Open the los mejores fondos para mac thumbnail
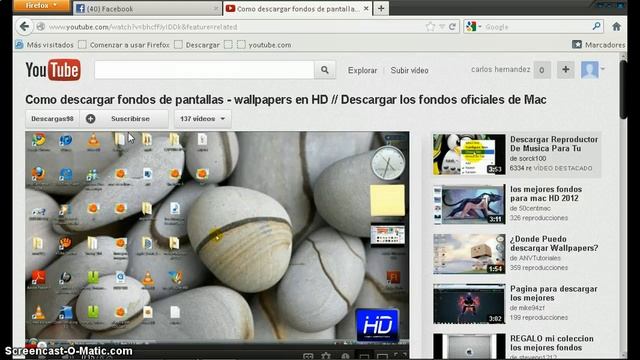Image resolution: width=640 pixels, height=360 pixels. point(469,204)
